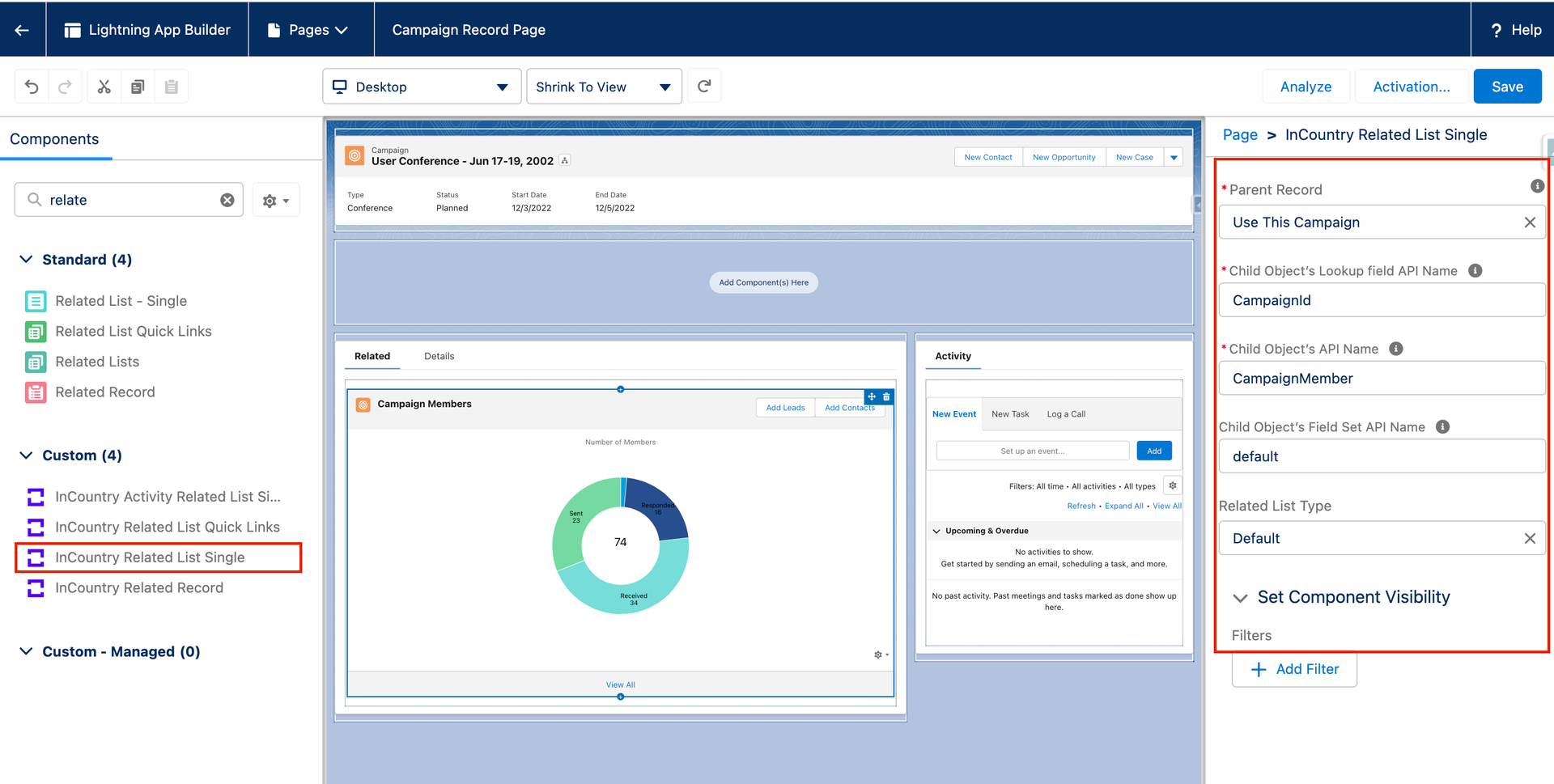
Task: Click the back arrow to exit App Builder
Action: point(21,29)
